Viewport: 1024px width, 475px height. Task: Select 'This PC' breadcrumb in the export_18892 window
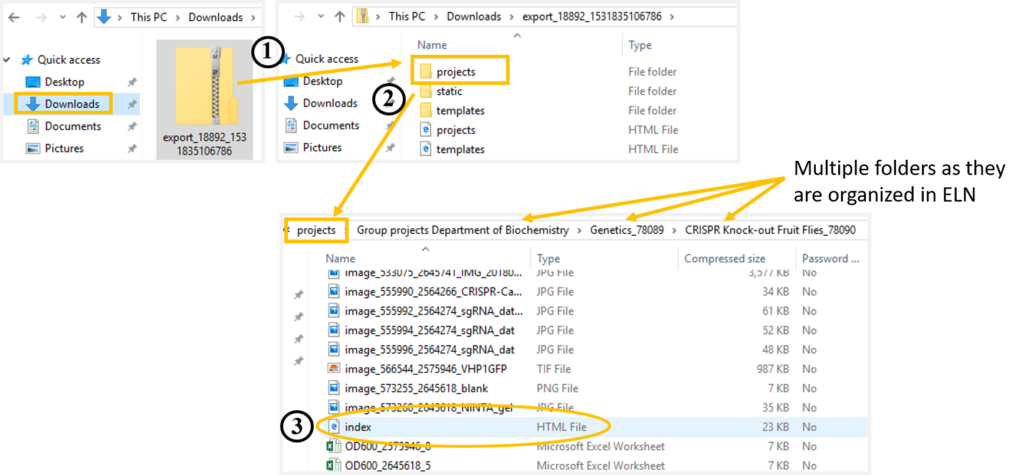(x=407, y=17)
